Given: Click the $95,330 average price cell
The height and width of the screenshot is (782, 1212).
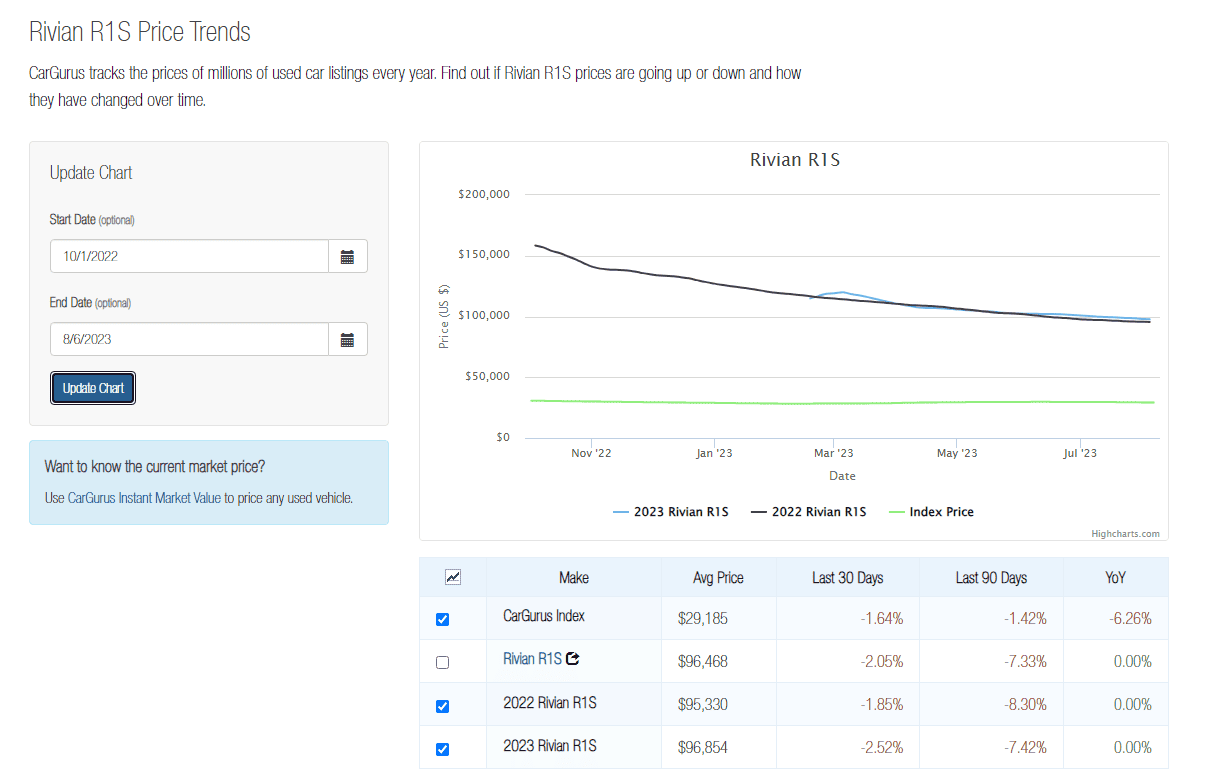Looking at the screenshot, I should tap(703, 704).
